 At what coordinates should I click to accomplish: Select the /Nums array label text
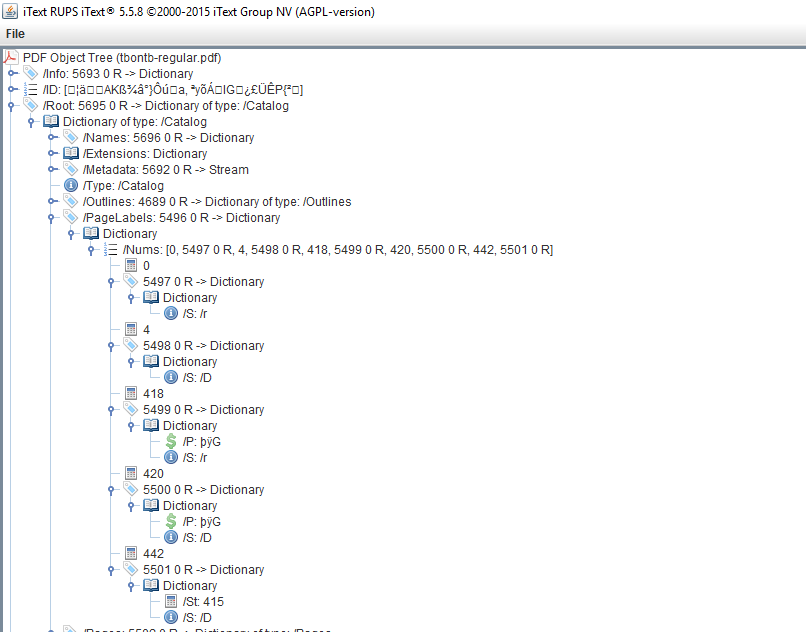[x=338, y=250]
